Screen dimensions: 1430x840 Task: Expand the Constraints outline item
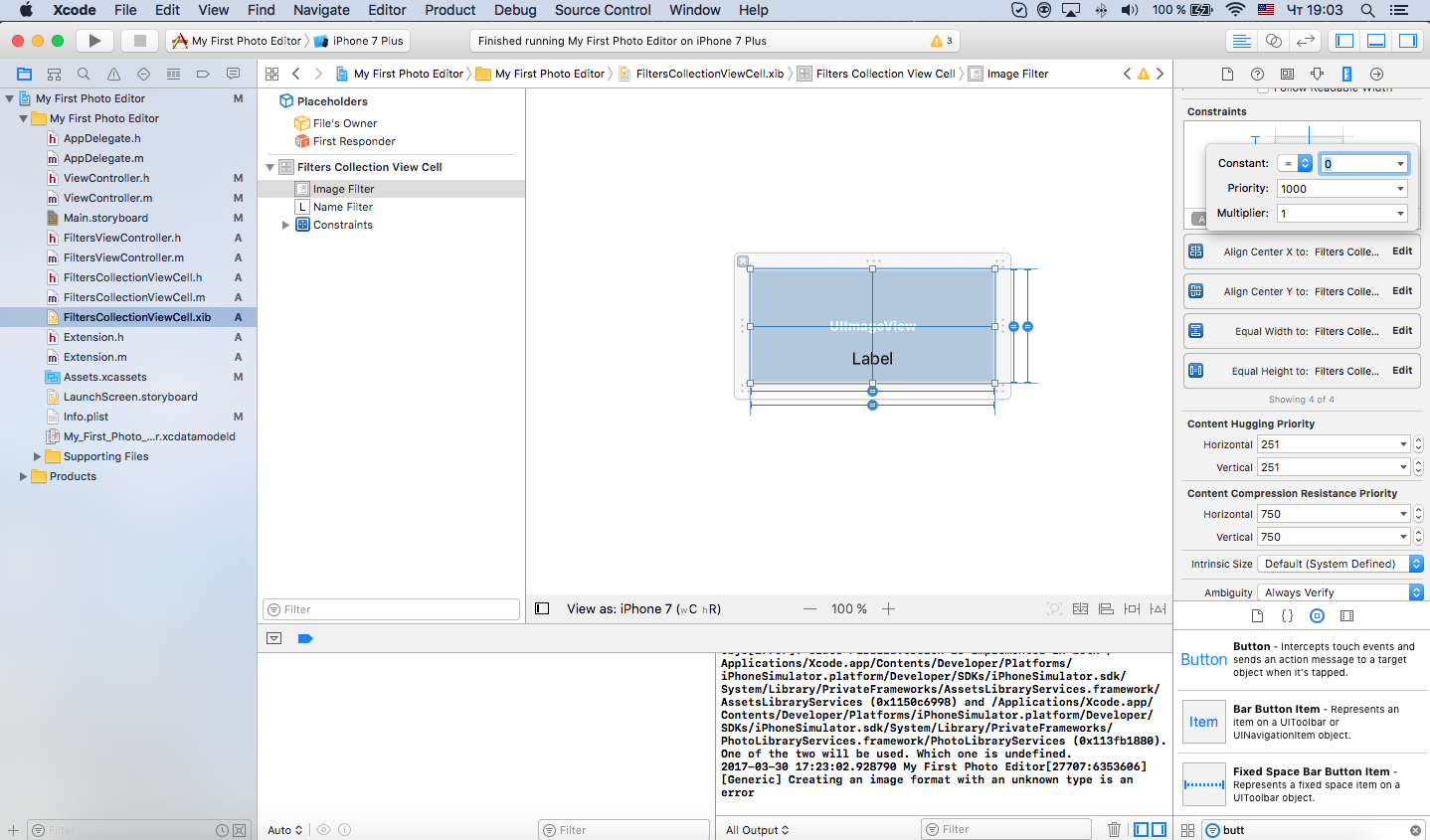point(285,225)
